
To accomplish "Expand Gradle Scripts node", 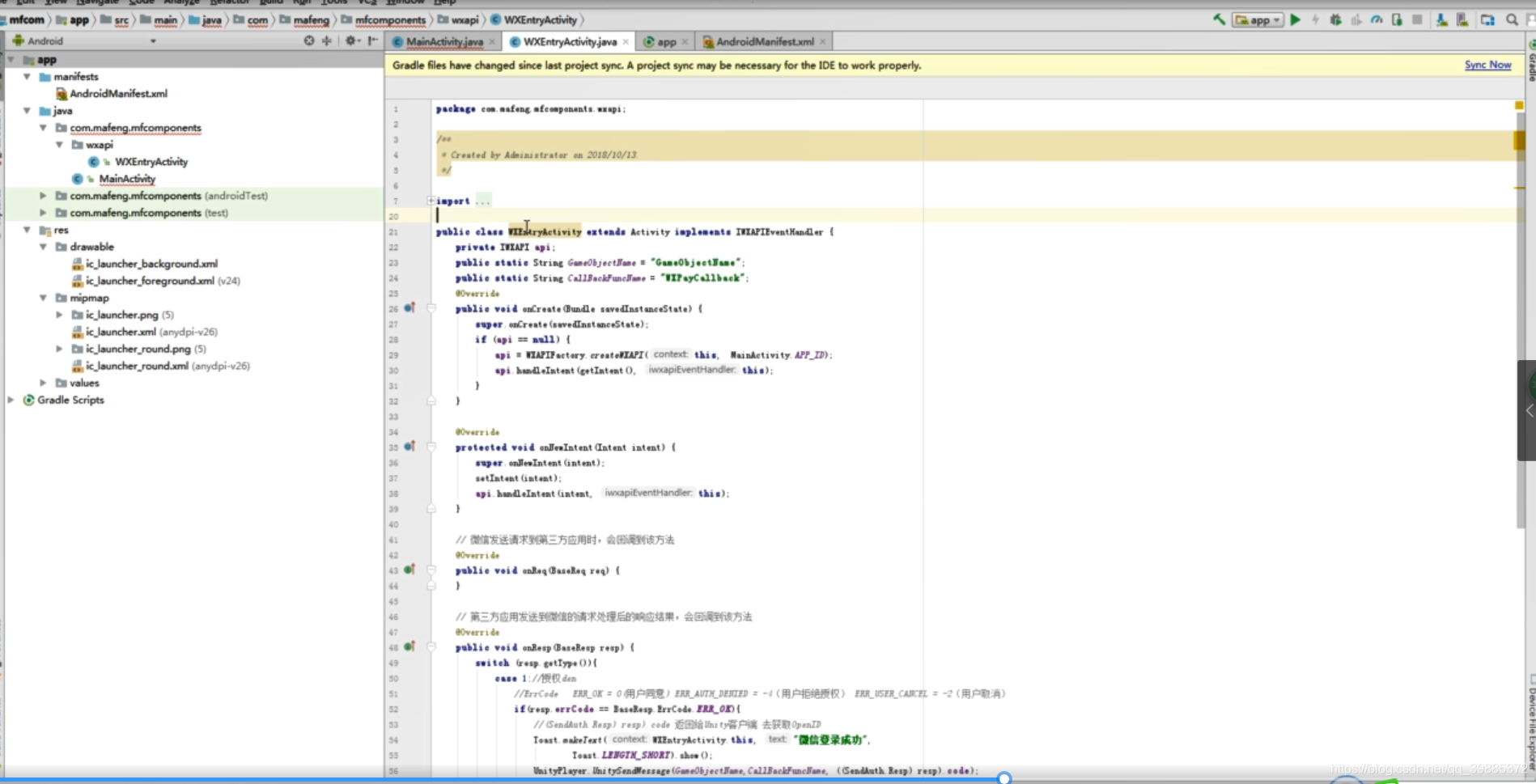I will [x=11, y=400].
